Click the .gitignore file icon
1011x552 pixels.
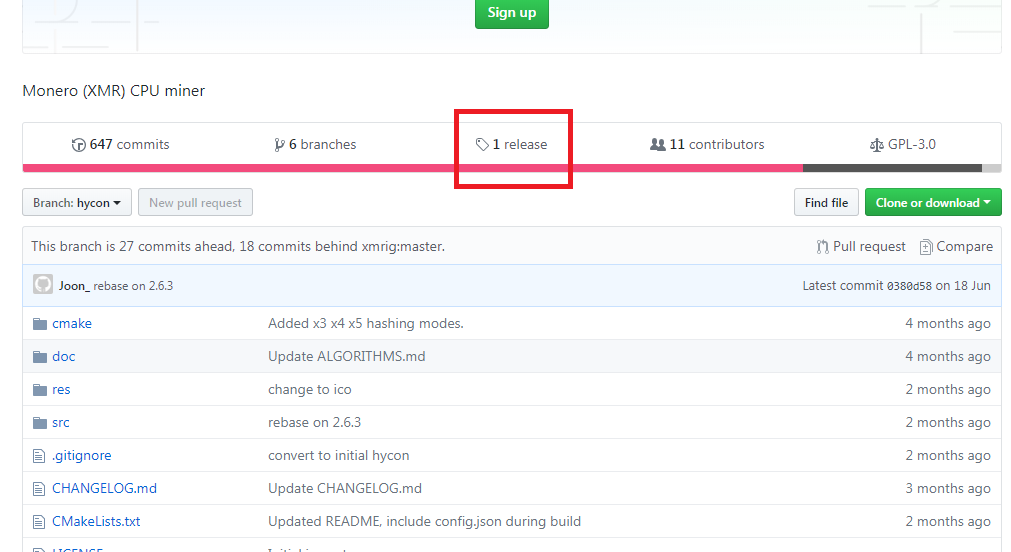(x=39, y=456)
